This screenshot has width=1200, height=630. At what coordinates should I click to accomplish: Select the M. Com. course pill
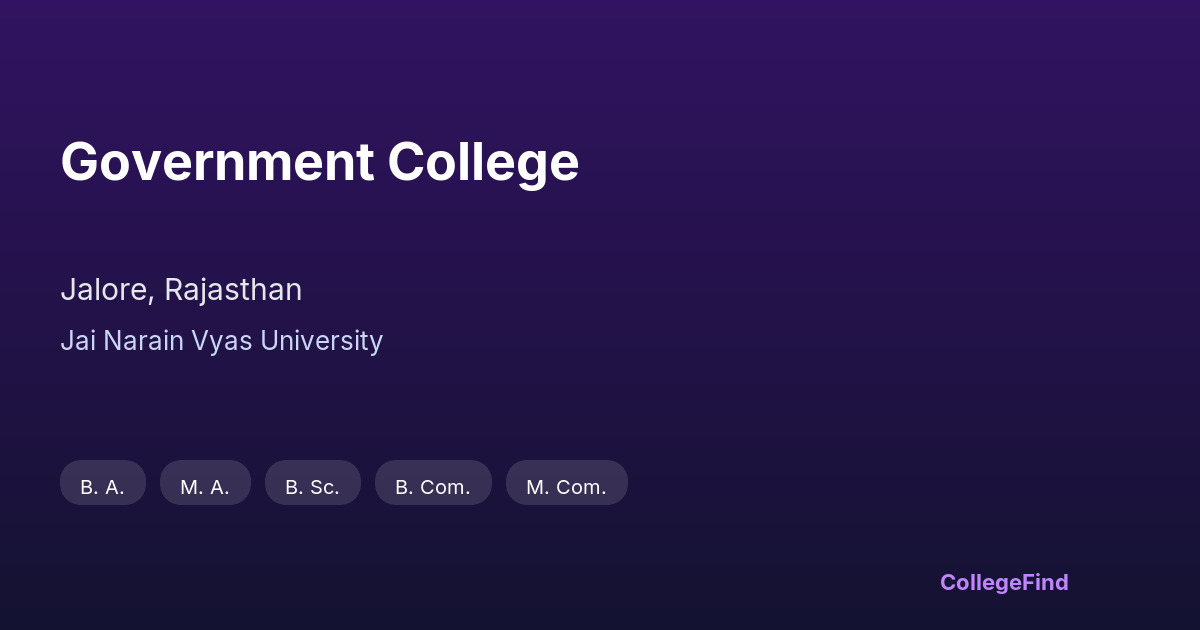[x=566, y=483]
